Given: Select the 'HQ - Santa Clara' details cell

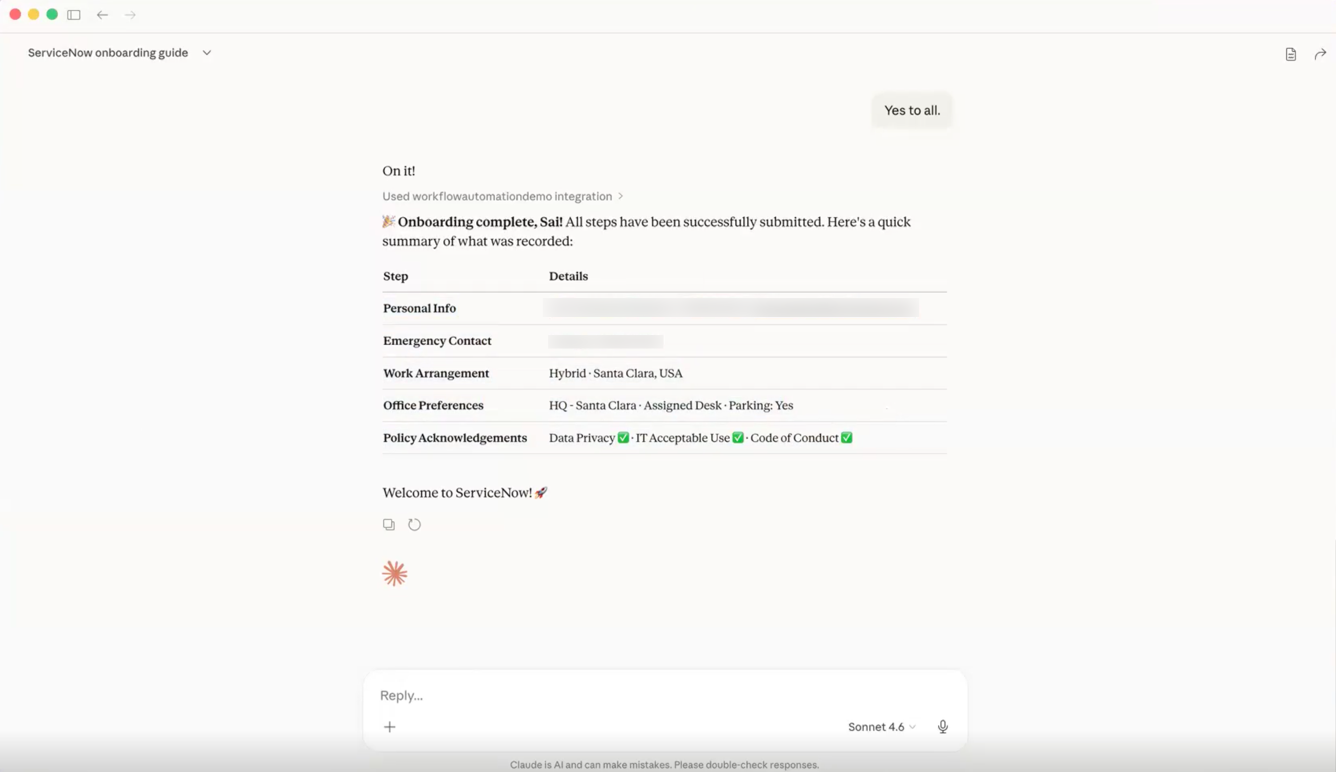Looking at the screenshot, I should pos(671,405).
